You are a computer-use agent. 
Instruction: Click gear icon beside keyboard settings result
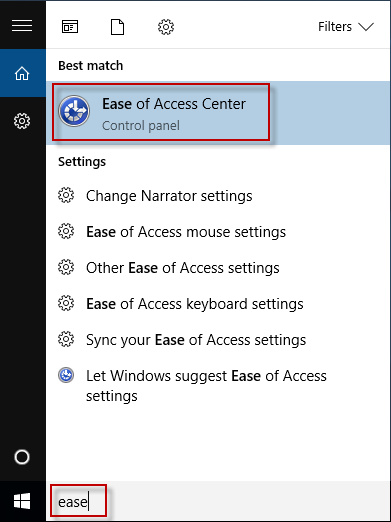66,303
